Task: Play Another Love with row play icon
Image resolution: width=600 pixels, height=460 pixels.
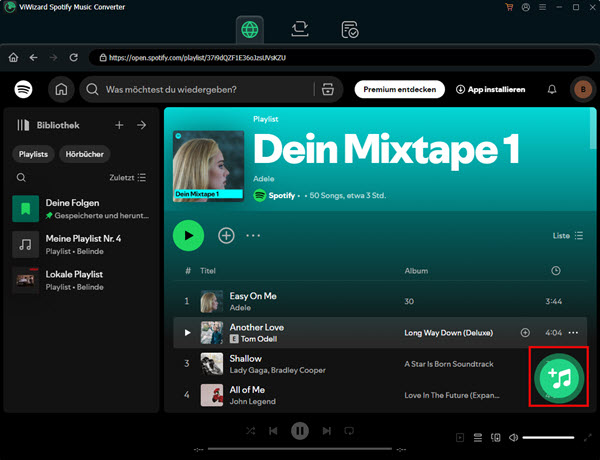Action: click(187, 333)
